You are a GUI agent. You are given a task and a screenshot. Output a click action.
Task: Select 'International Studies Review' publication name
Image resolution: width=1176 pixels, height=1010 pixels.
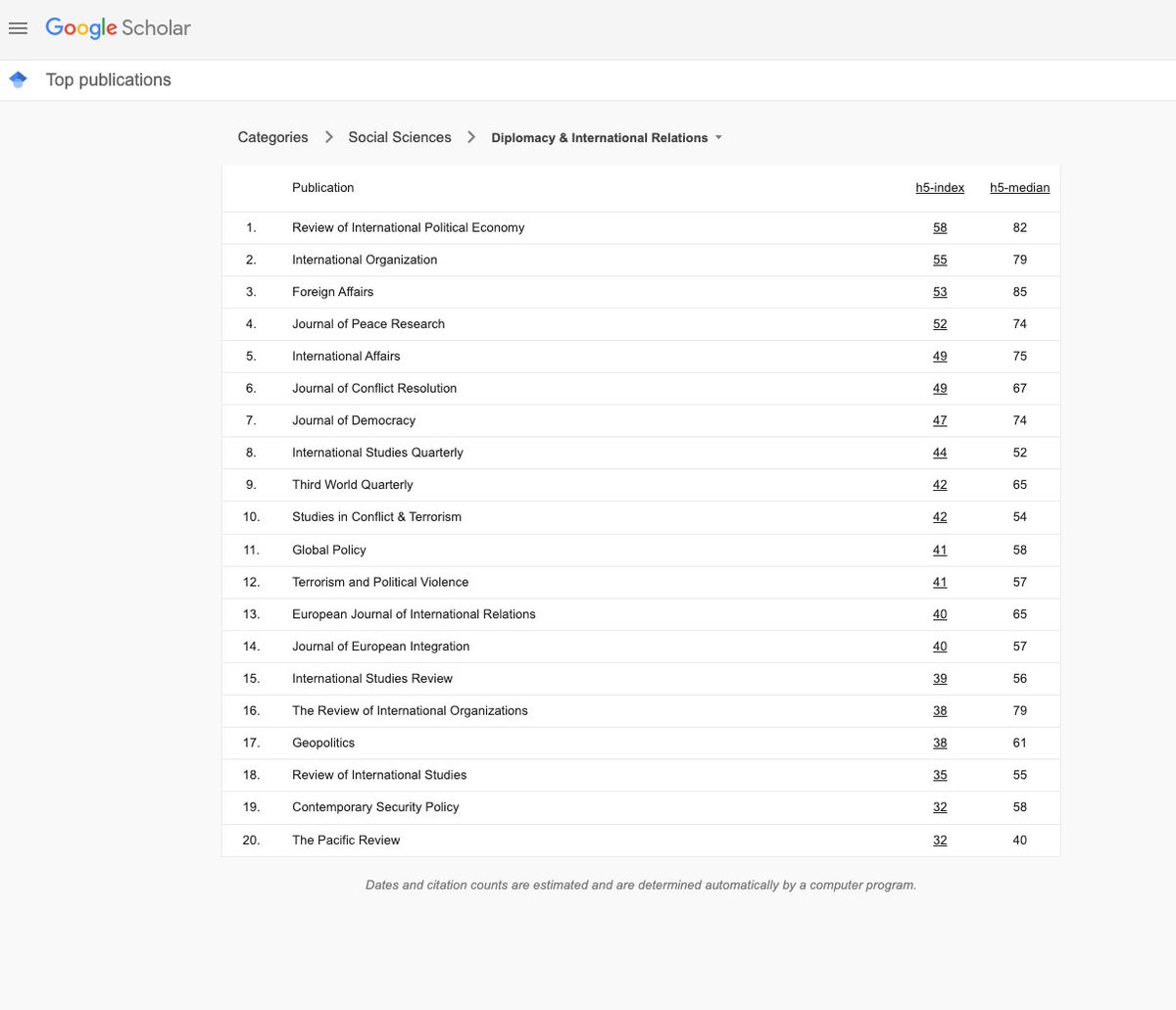tap(372, 679)
